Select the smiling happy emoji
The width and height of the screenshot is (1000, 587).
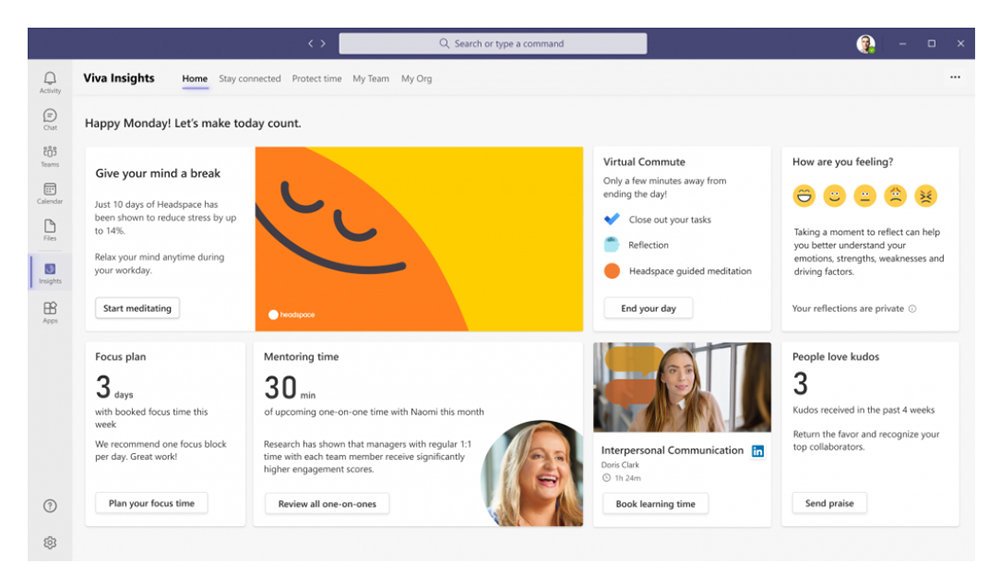(x=834, y=195)
